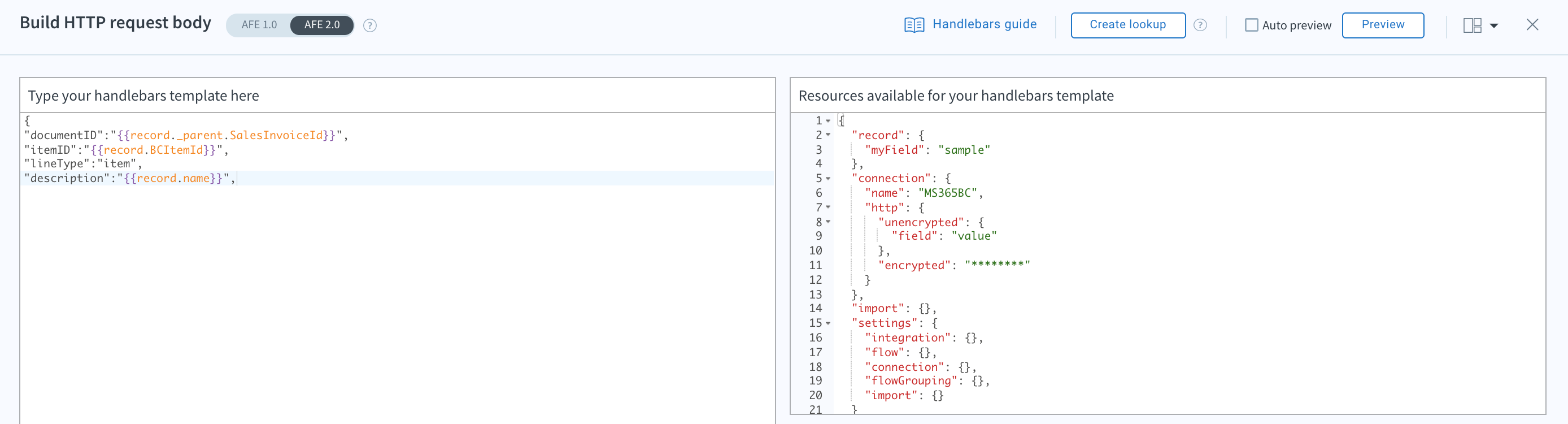Click line number 10 in resources gutter

(x=816, y=250)
